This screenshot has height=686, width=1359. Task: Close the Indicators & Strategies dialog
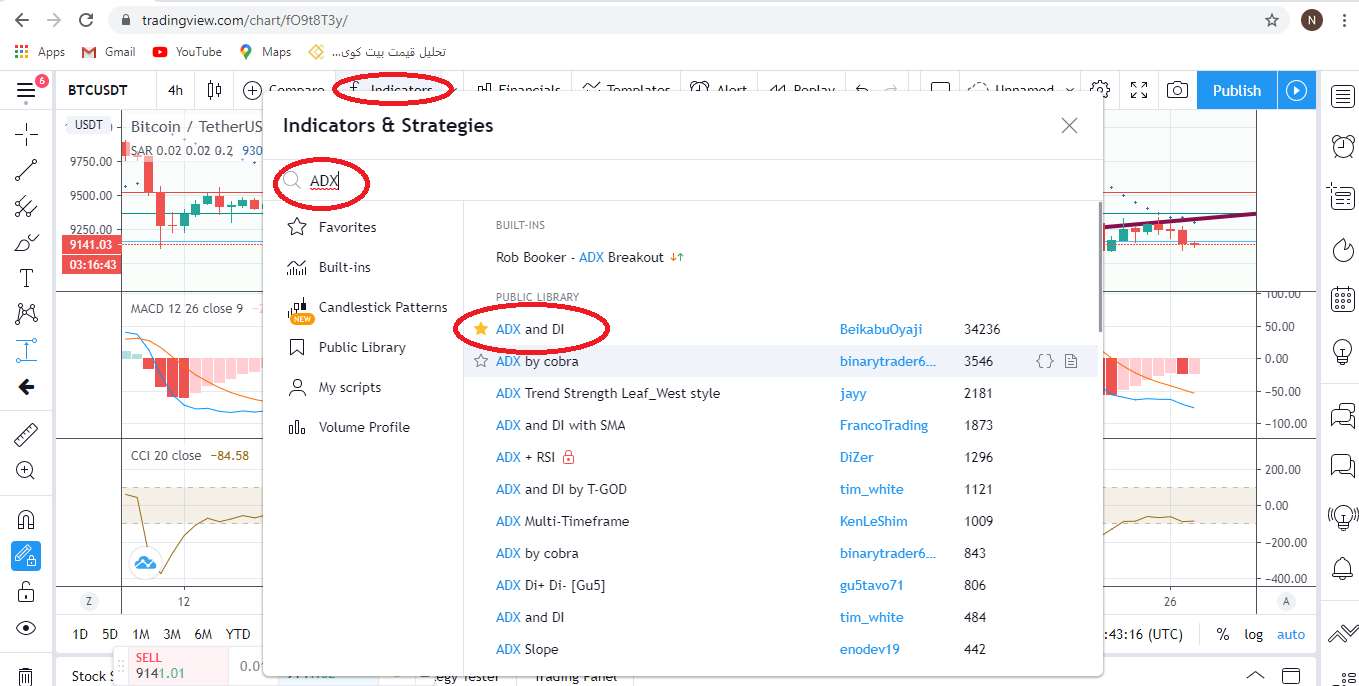click(x=1069, y=125)
